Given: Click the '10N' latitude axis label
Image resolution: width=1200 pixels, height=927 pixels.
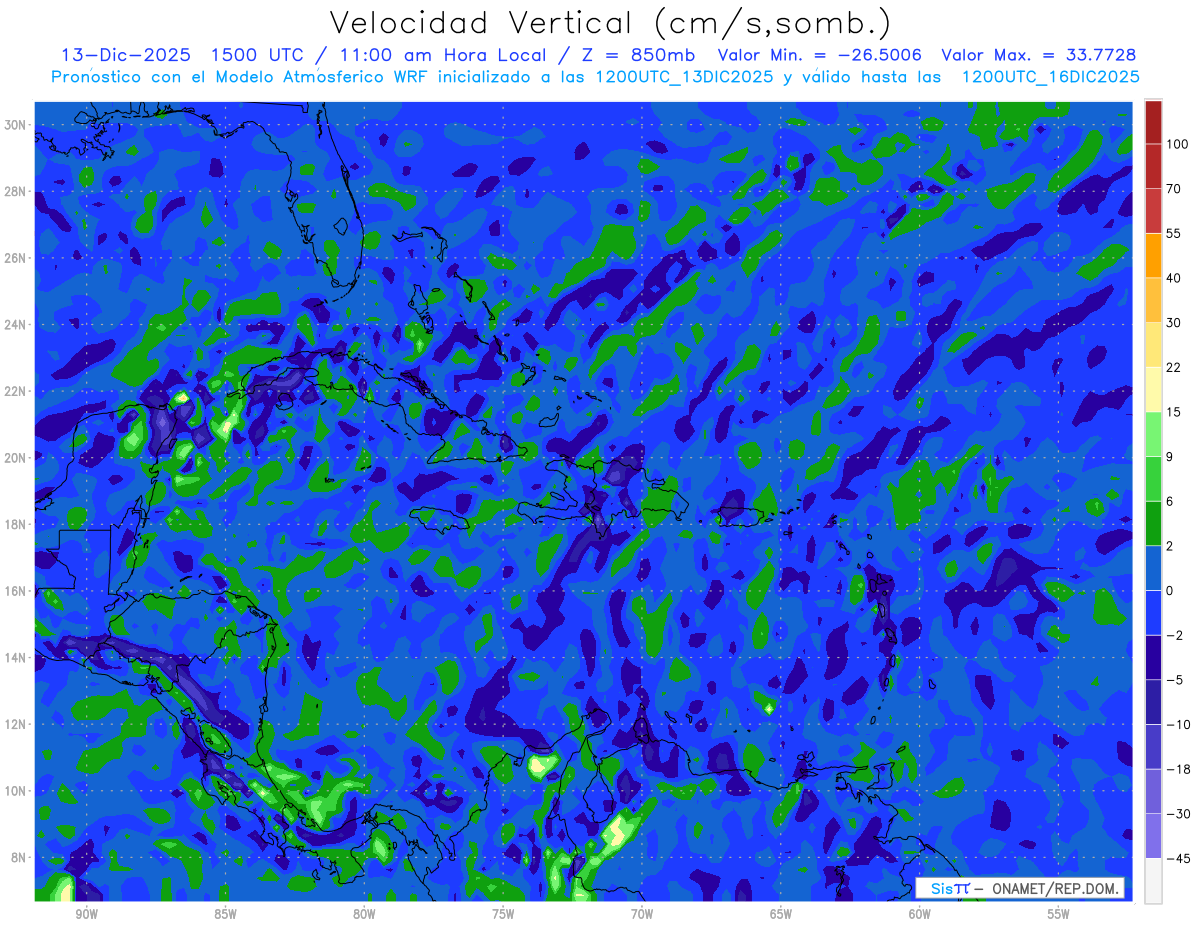Looking at the screenshot, I should pos(16,791).
